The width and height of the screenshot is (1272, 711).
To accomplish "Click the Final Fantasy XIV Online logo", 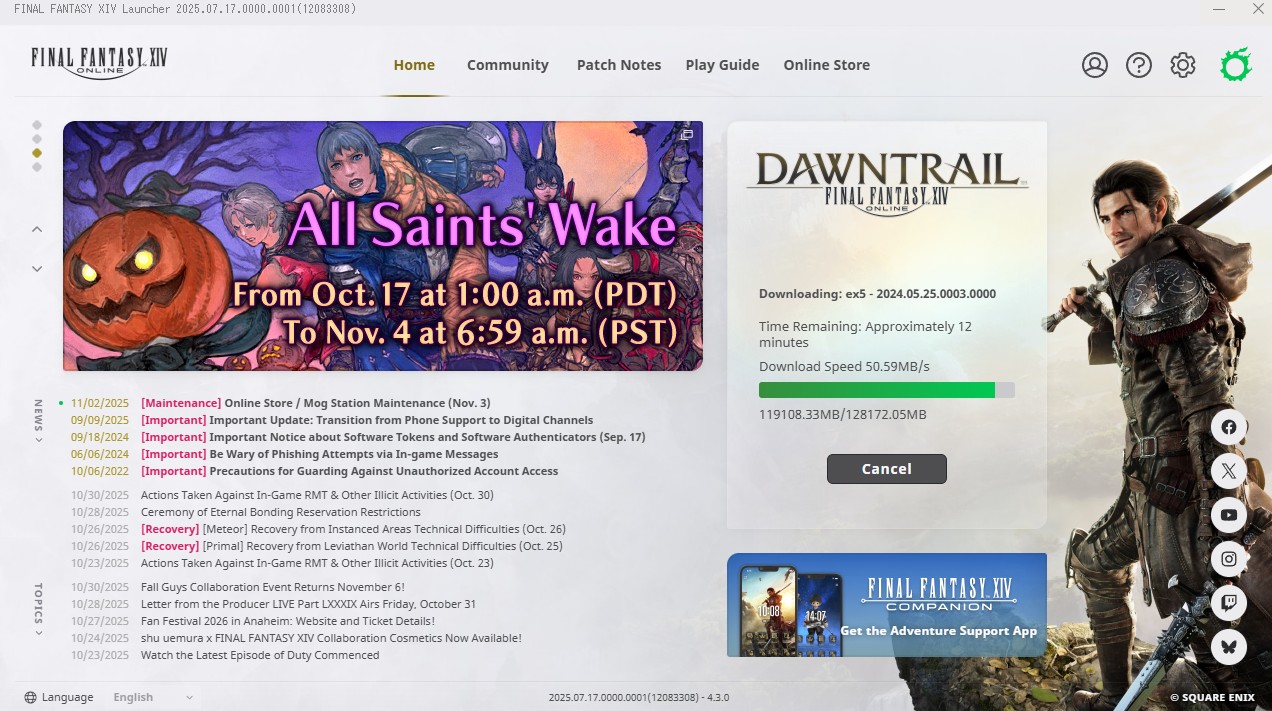I will pyautogui.click(x=99, y=62).
